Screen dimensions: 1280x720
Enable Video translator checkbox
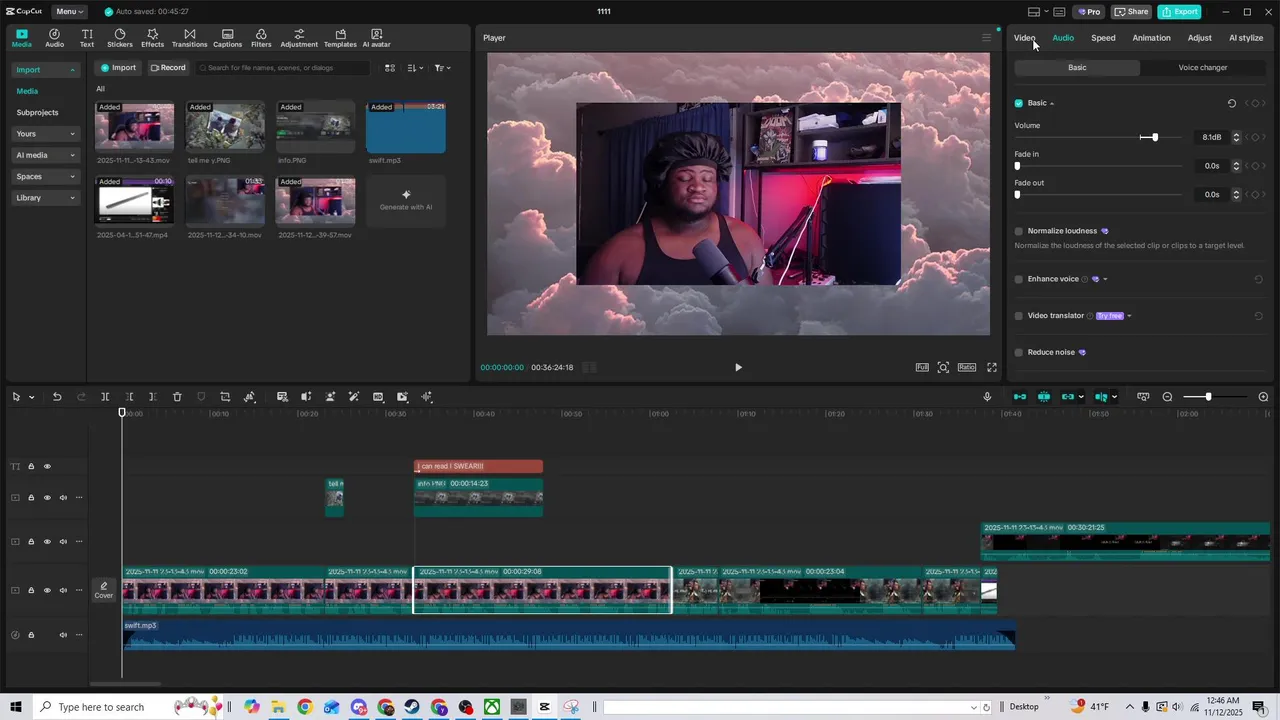1019,316
